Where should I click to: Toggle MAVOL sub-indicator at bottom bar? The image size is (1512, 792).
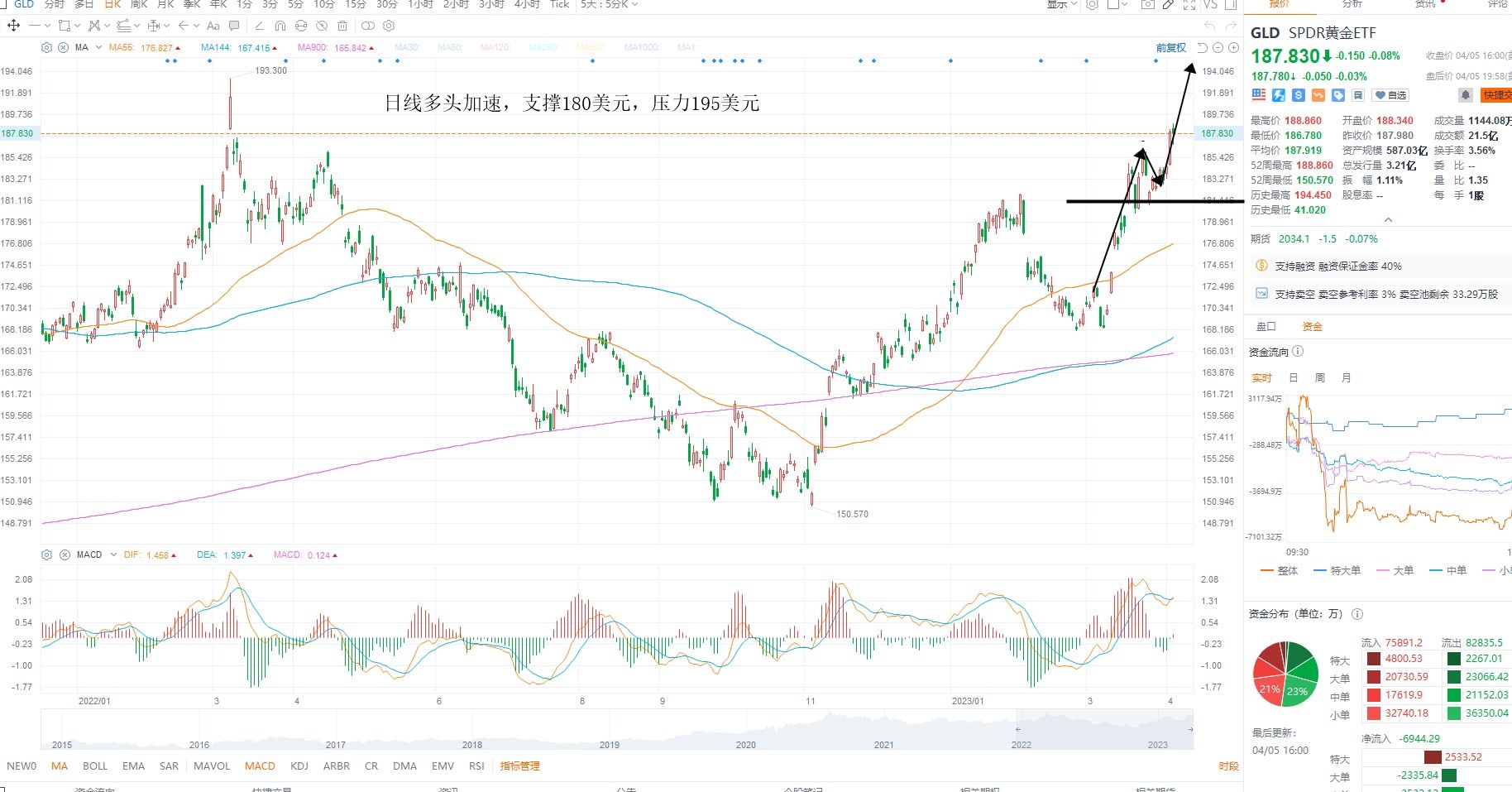pyautogui.click(x=212, y=766)
